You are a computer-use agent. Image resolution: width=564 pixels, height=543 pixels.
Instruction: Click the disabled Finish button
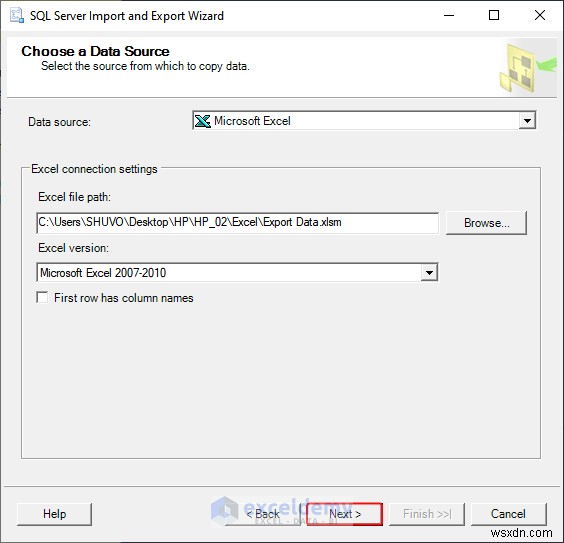(427, 514)
